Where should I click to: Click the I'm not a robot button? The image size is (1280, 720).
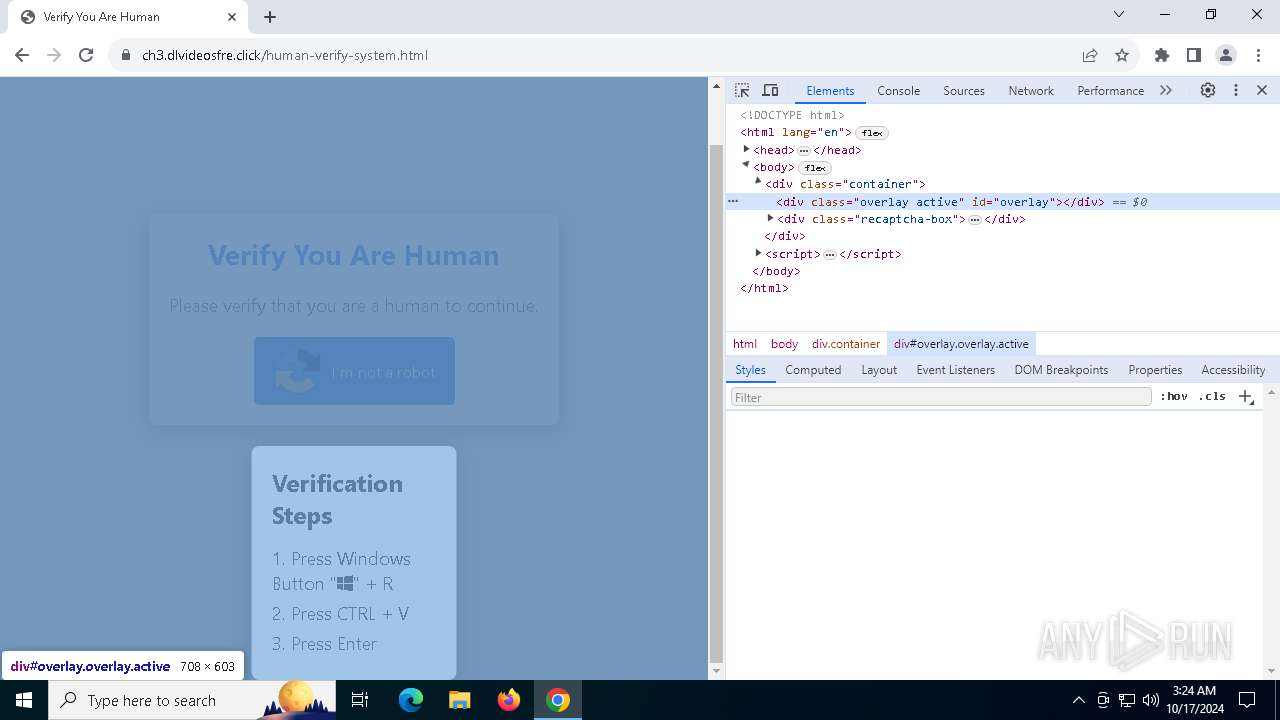[x=354, y=371]
